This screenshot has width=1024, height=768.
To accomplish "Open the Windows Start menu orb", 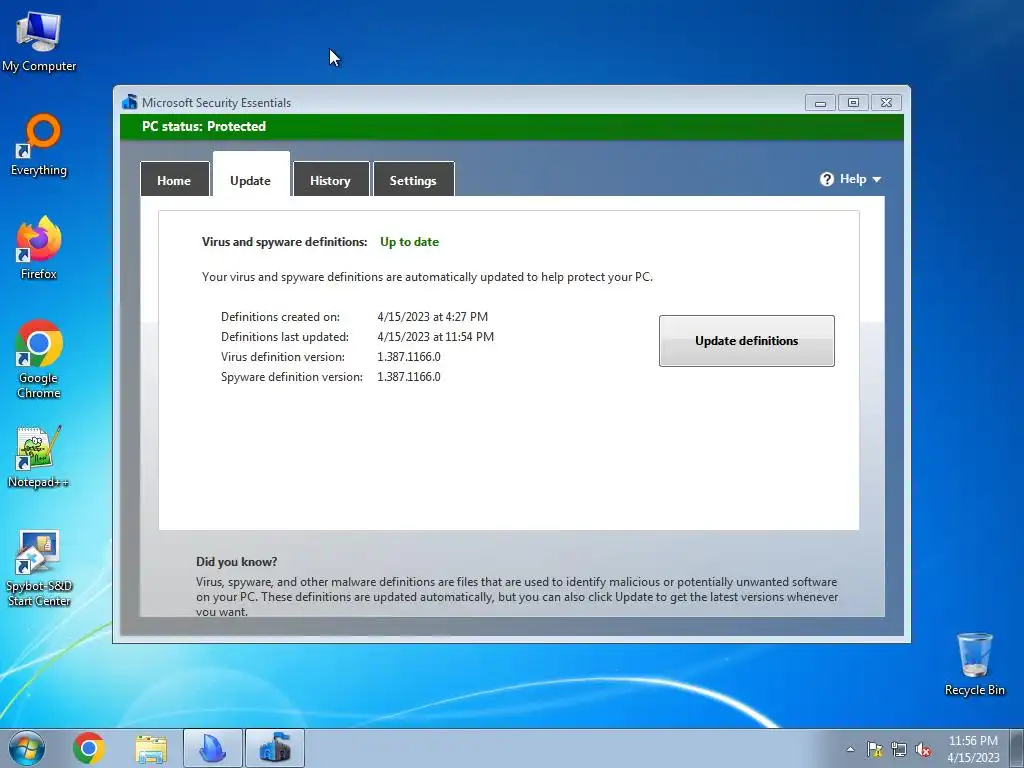I will pyautogui.click(x=27, y=748).
